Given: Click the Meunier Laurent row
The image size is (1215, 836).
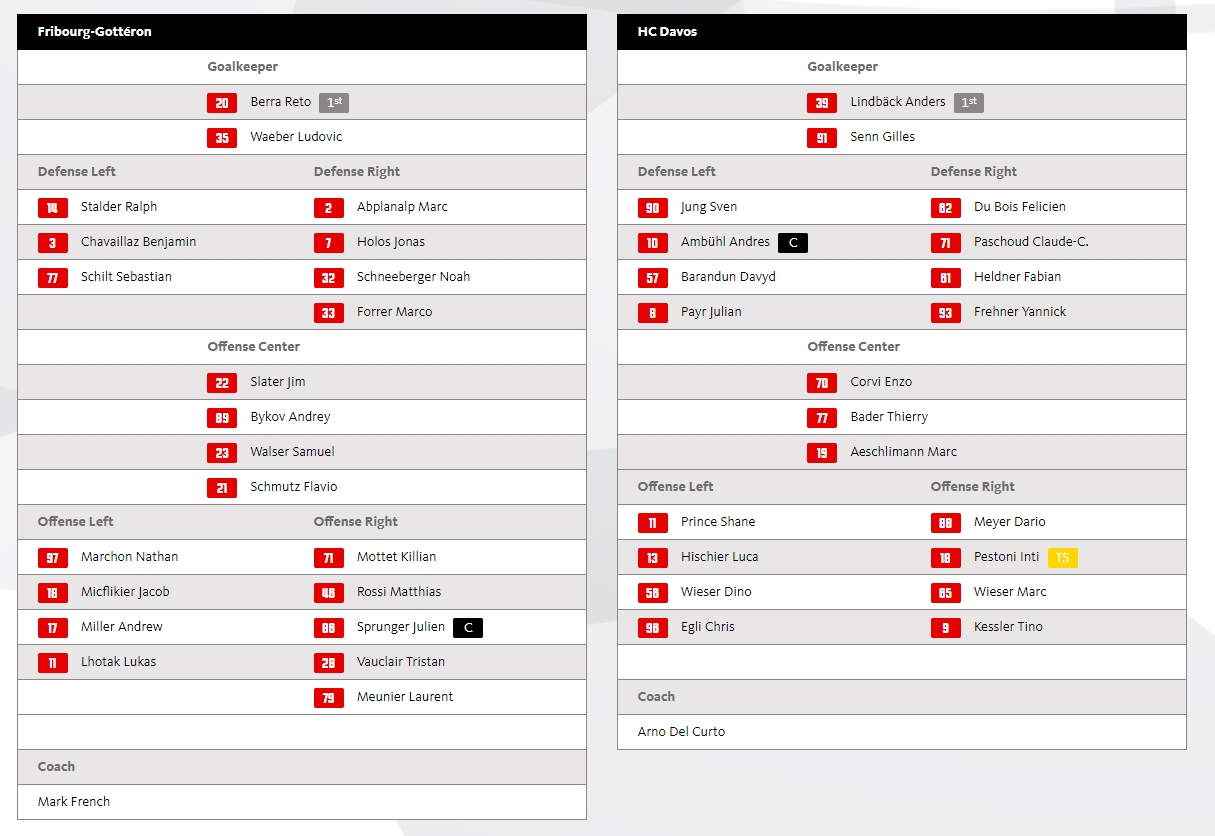Looking at the screenshot, I should pyautogui.click(x=404, y=697).
